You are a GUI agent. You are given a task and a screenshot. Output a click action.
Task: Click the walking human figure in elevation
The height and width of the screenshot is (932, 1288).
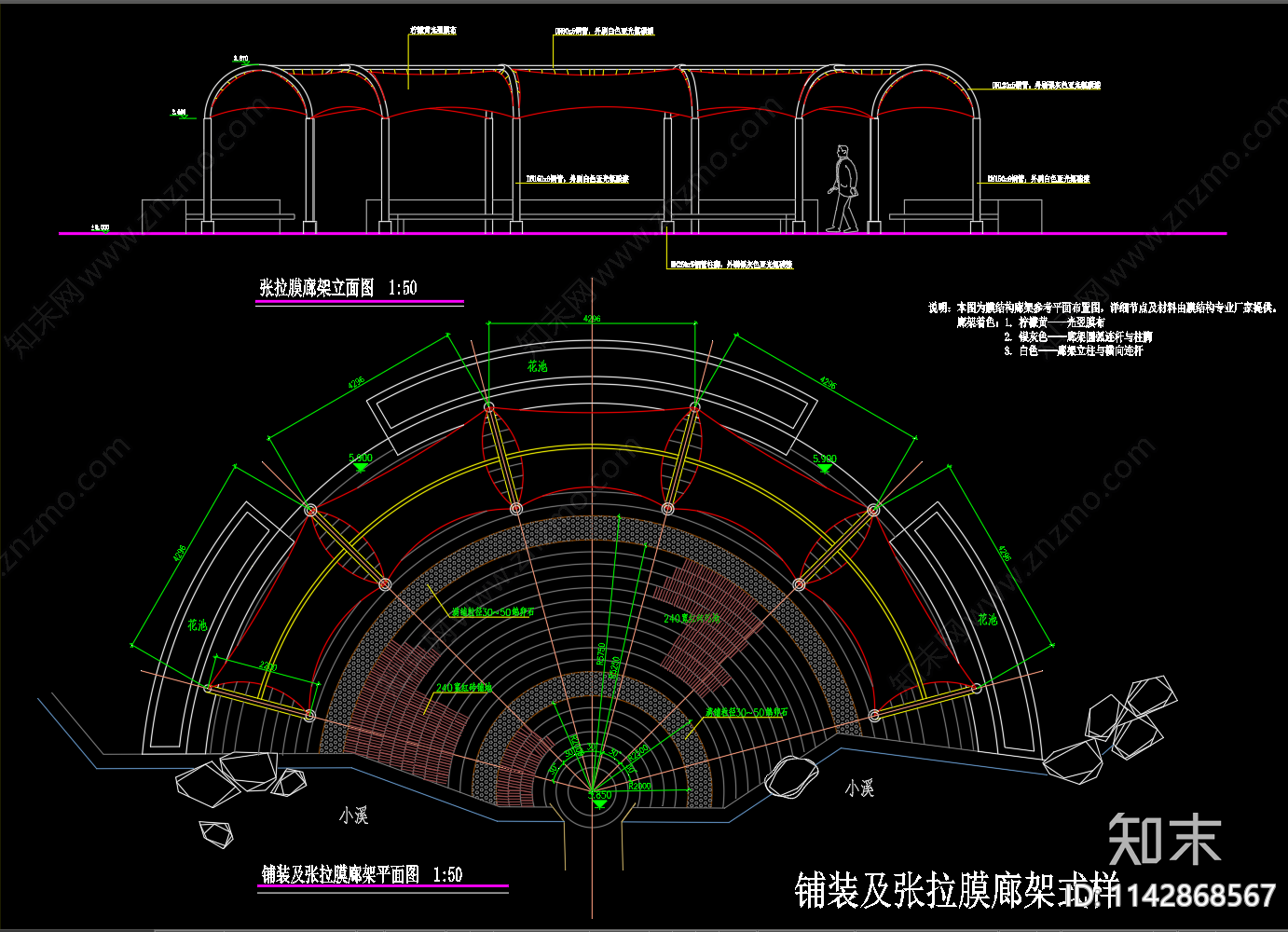[x=844, y=188]
